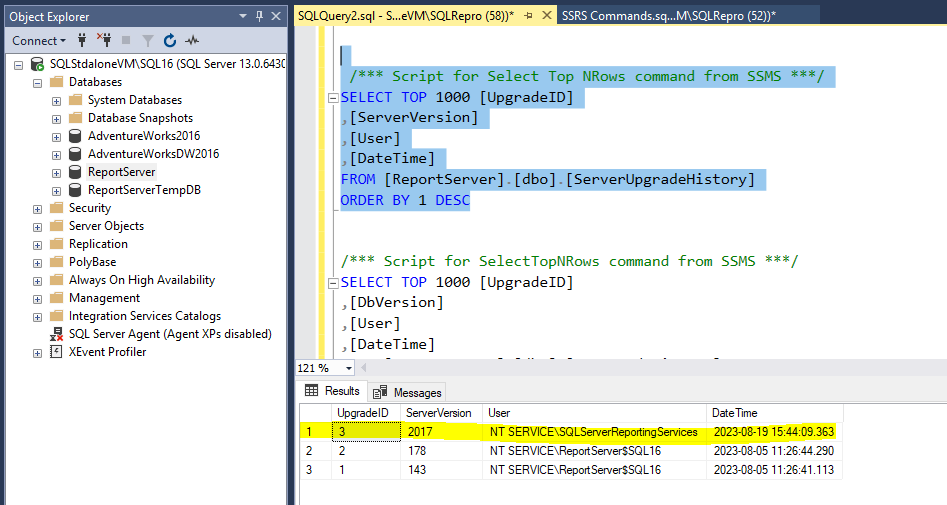Collapse the first SELECT TOP 1000 code block

pyautogui.click(x=333, y=98)
